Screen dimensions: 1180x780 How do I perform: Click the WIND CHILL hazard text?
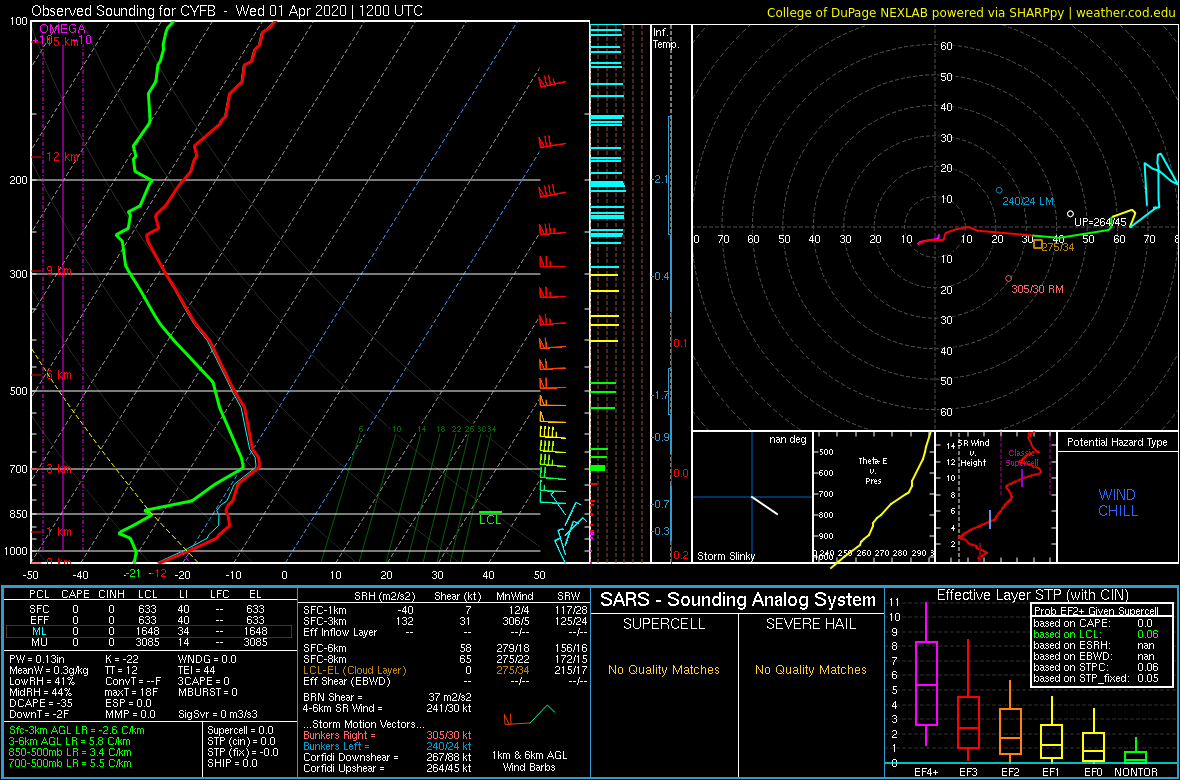(1118, 503)
